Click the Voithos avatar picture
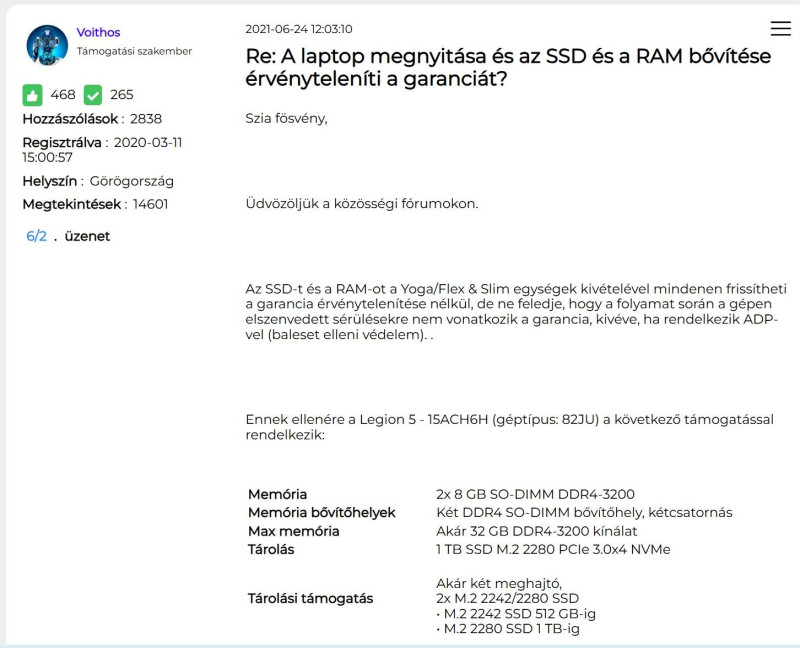 [x=47, y=45]
